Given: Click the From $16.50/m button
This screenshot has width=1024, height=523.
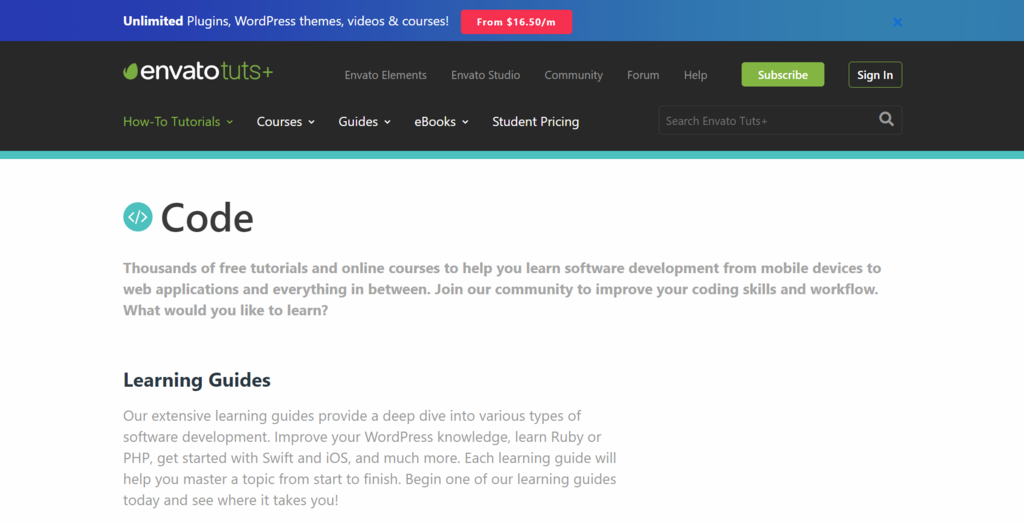Looking at the screenshot, I should click(516, 22).
